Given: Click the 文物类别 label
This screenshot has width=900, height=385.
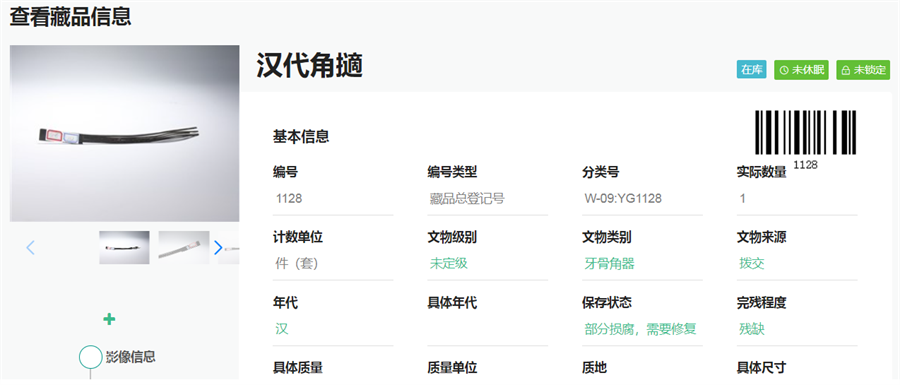Looking at the screenshot, I should (x=607, y=238).
